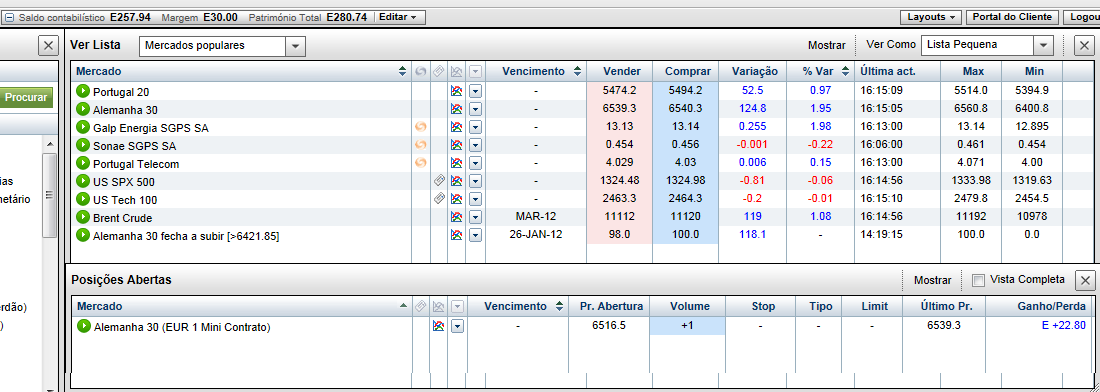Open chart icon in US SPX 500 row
The image size is (1100, 392).
457,182
